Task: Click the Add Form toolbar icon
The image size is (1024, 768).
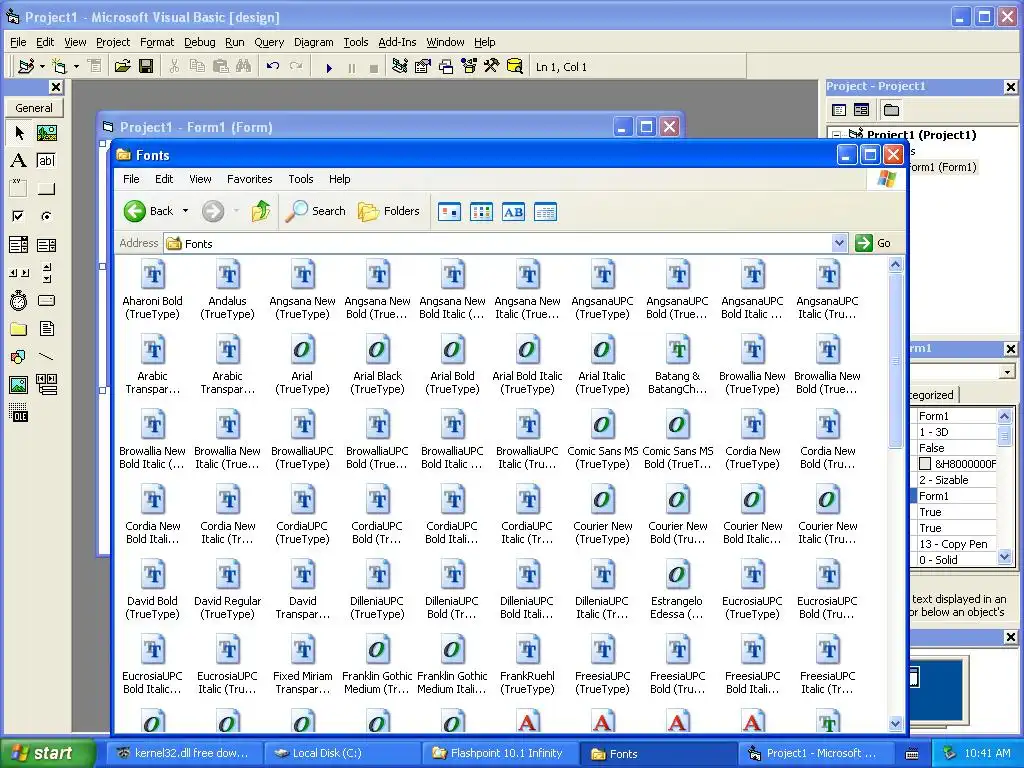Action: point(59,67)
